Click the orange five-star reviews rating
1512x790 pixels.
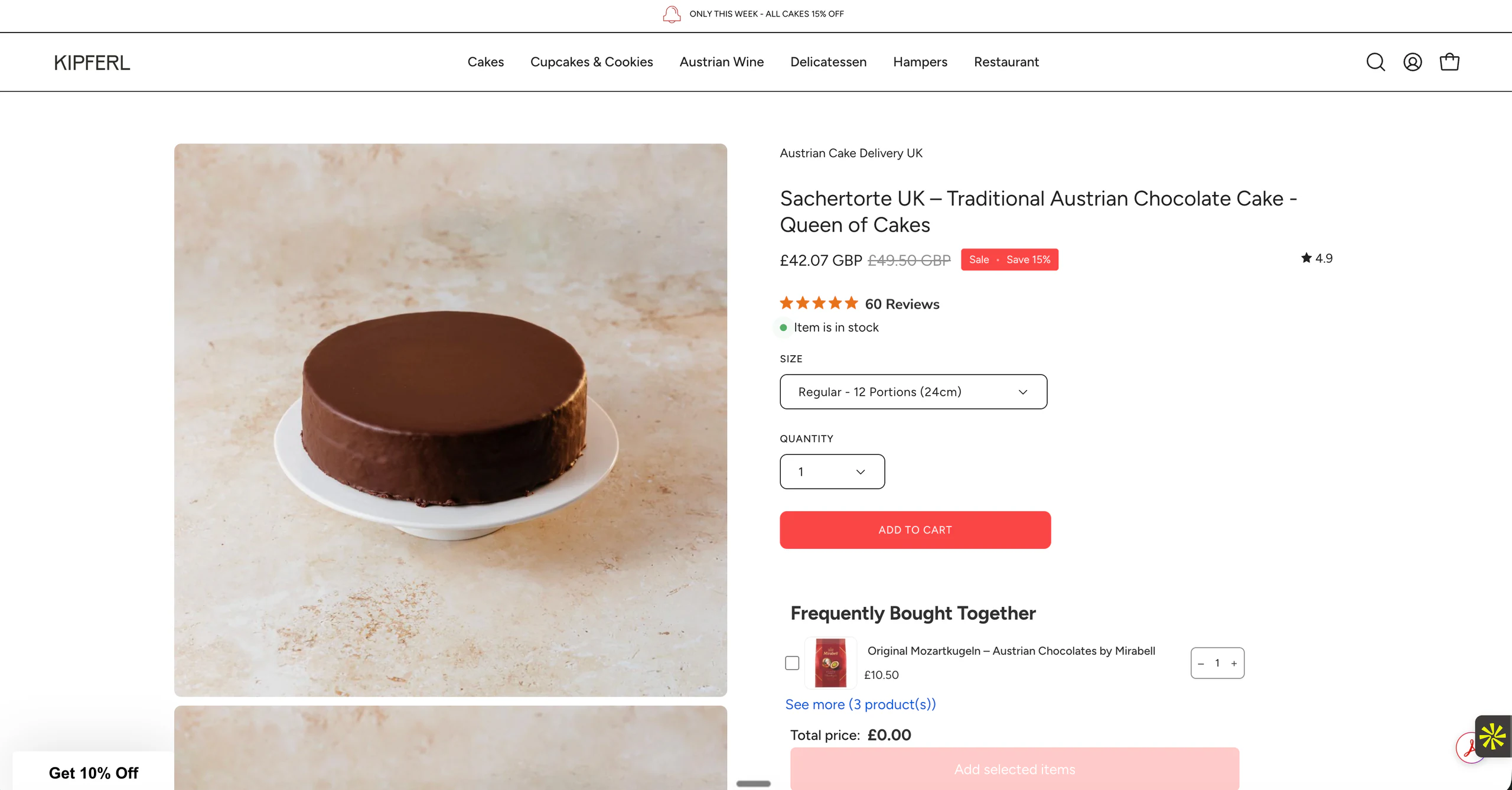[x=819, y=304]
